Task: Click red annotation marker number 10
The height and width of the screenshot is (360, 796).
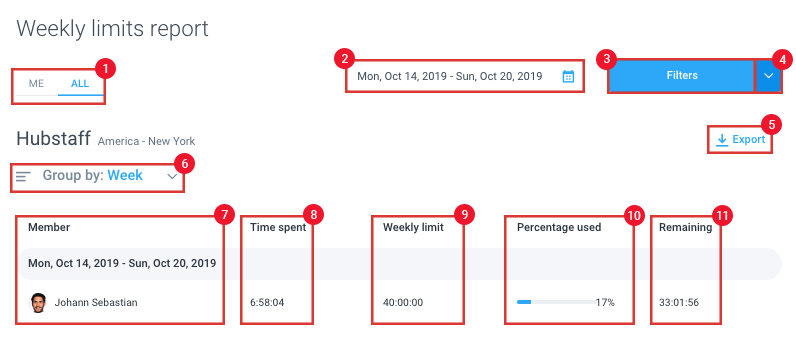Action: click(x=634, y=215)
